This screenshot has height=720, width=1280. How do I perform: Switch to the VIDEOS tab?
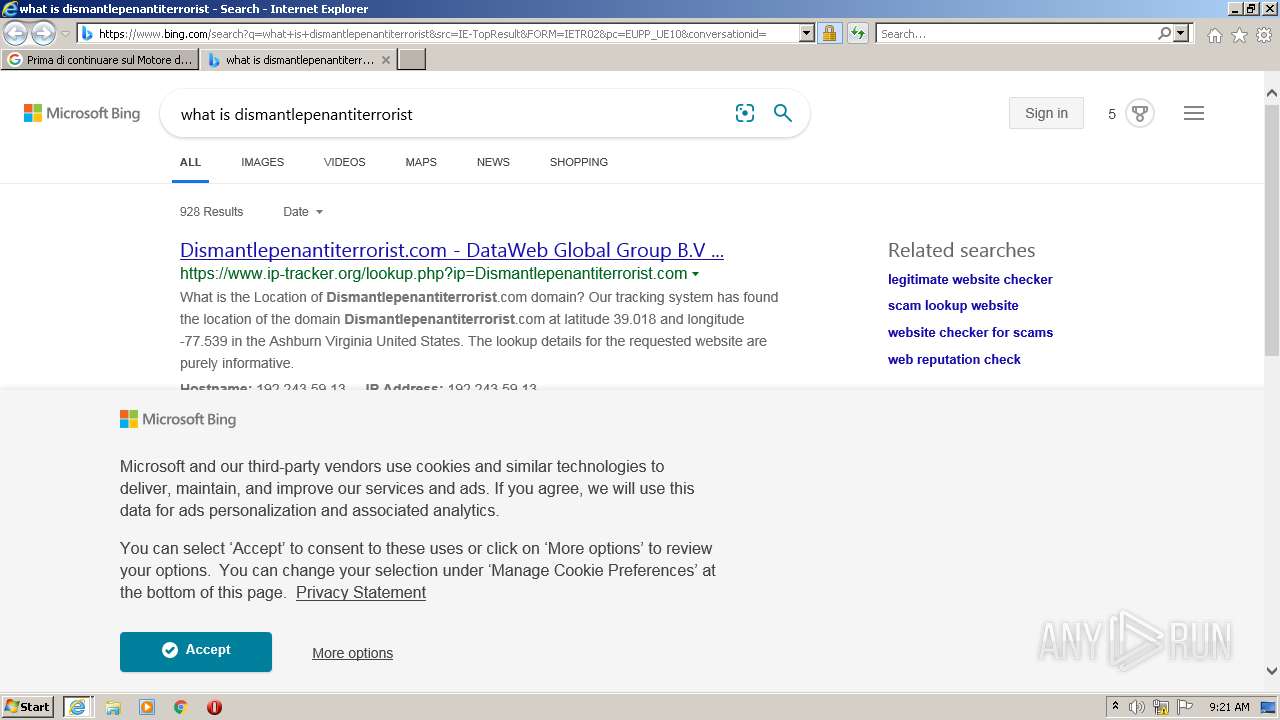(345, 162)
